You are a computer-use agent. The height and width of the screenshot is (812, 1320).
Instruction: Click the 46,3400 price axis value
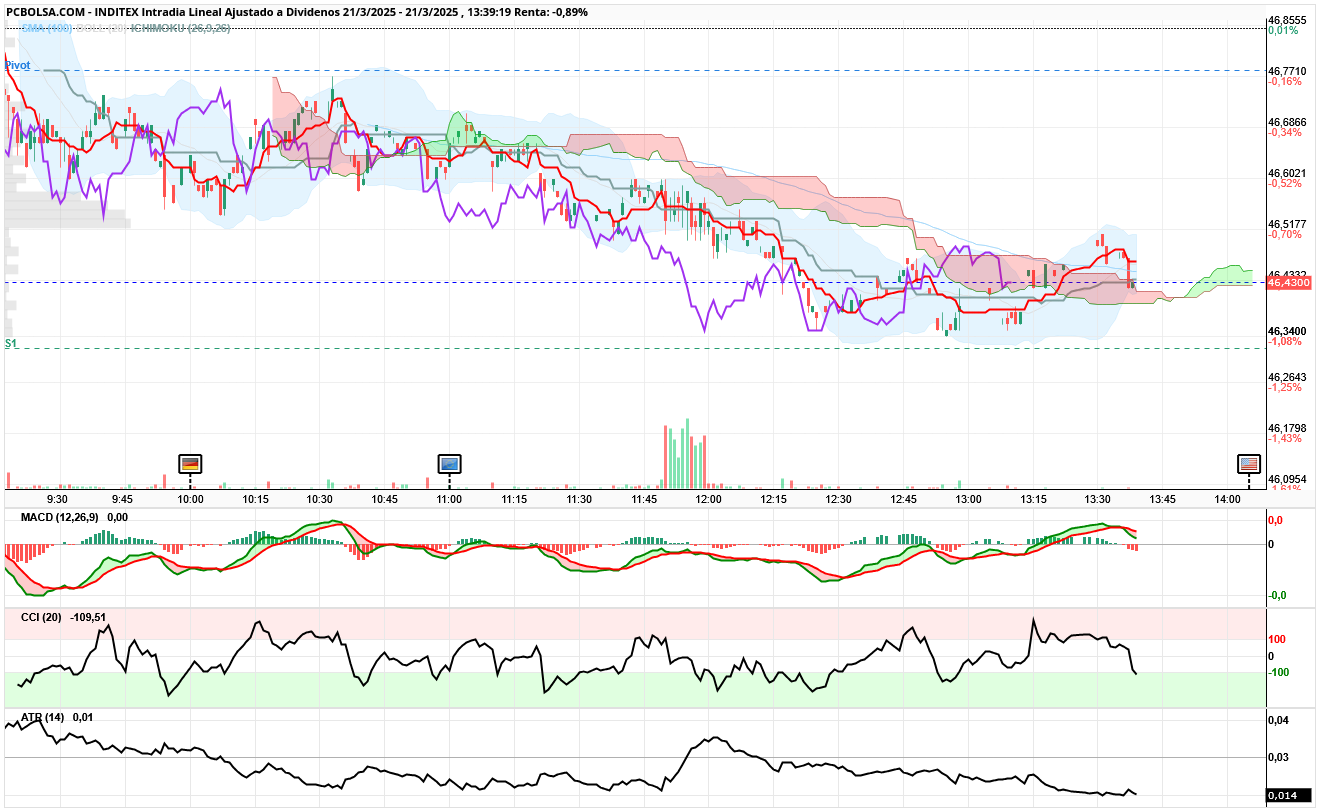click(1287, 331)
